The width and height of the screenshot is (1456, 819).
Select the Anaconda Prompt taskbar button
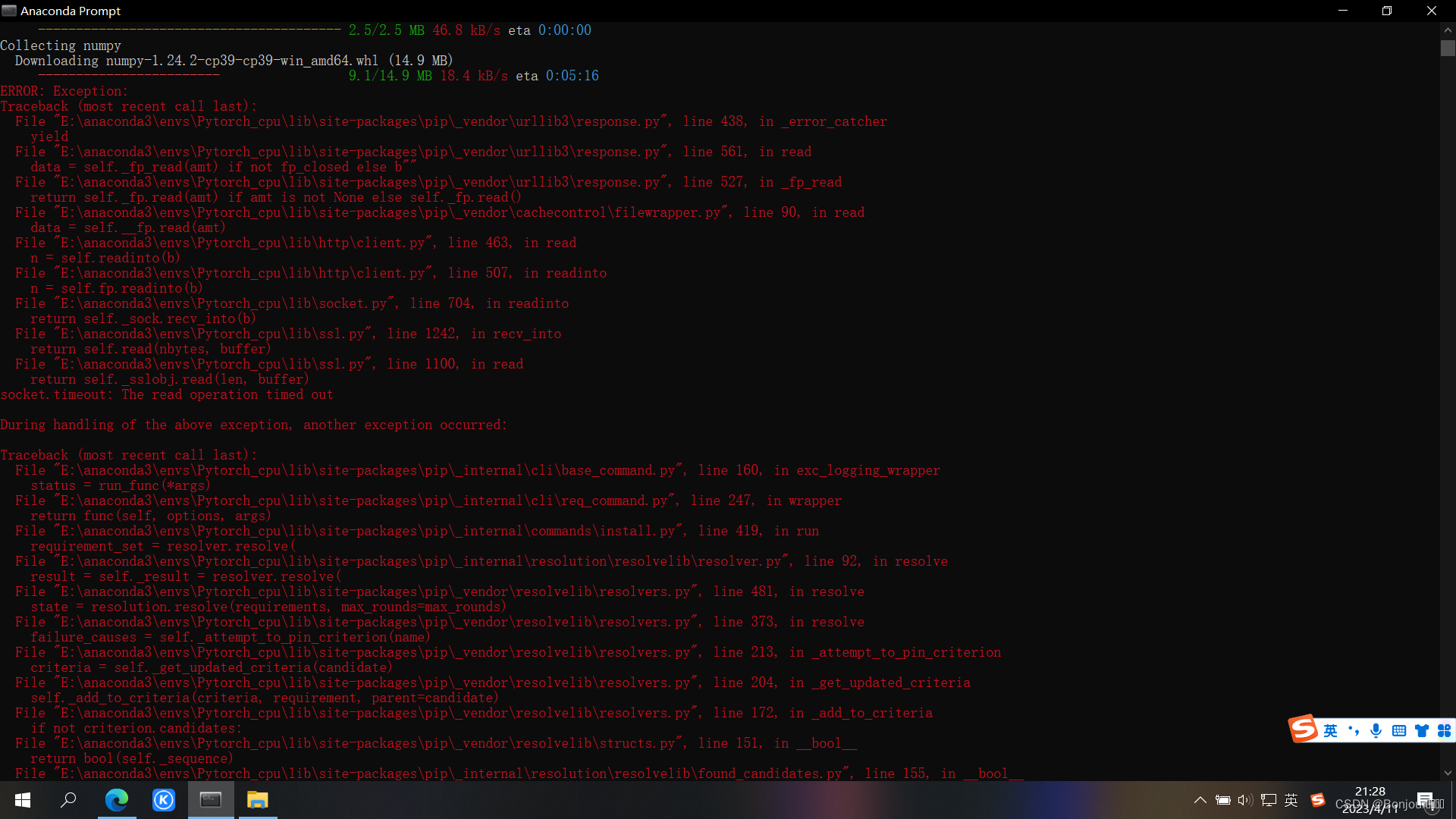211,800
